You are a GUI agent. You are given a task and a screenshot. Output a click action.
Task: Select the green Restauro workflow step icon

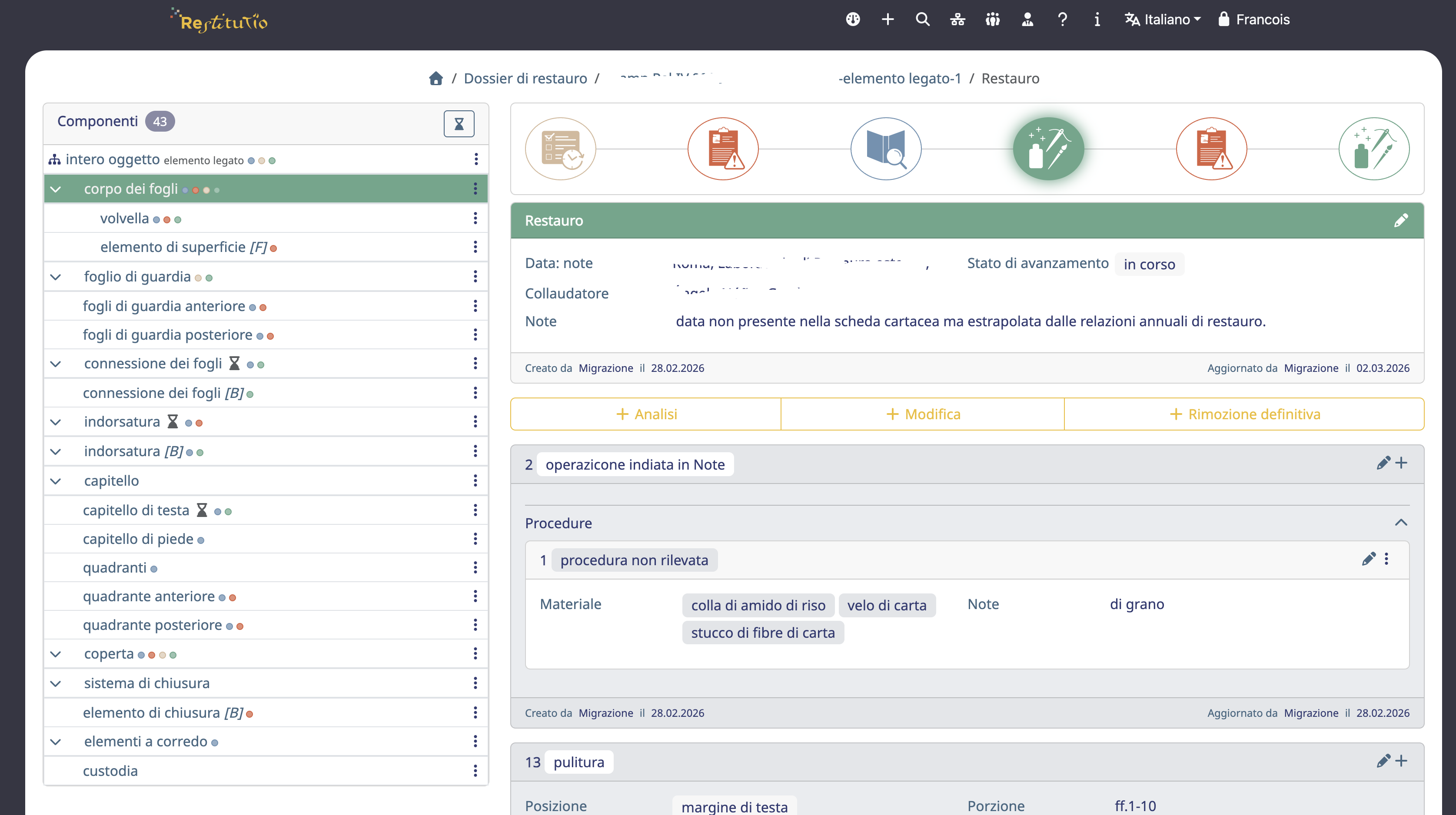tap(1048, 149)
